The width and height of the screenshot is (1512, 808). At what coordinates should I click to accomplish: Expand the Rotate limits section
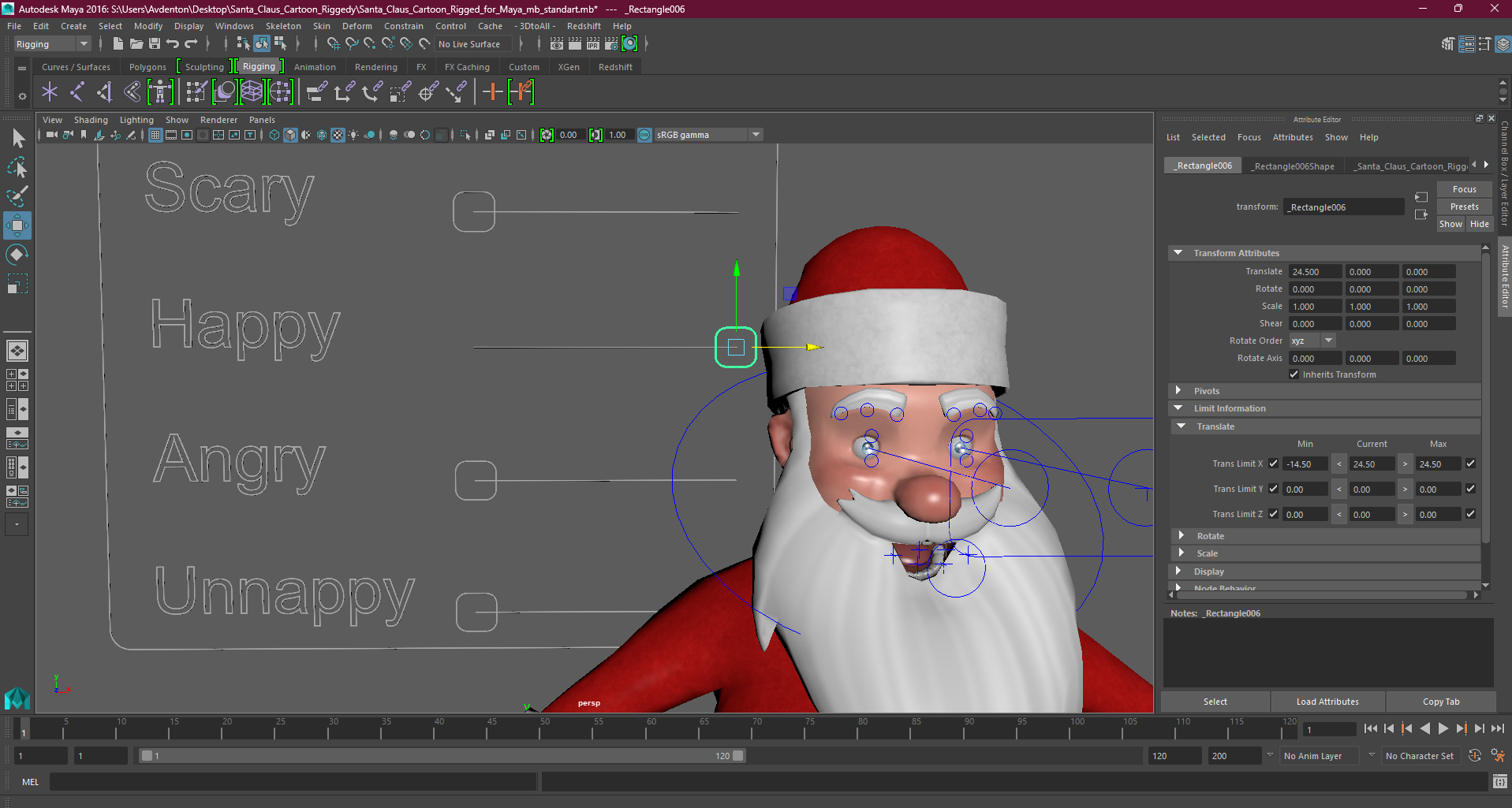coord(1182,536)
